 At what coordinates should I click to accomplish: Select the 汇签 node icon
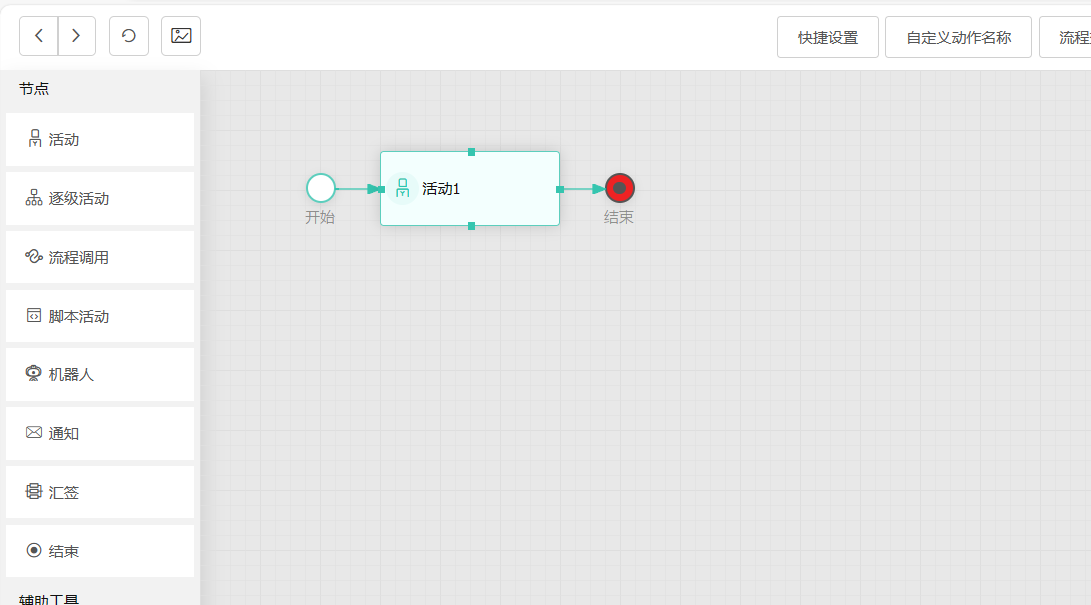click(x=34, y=491)
